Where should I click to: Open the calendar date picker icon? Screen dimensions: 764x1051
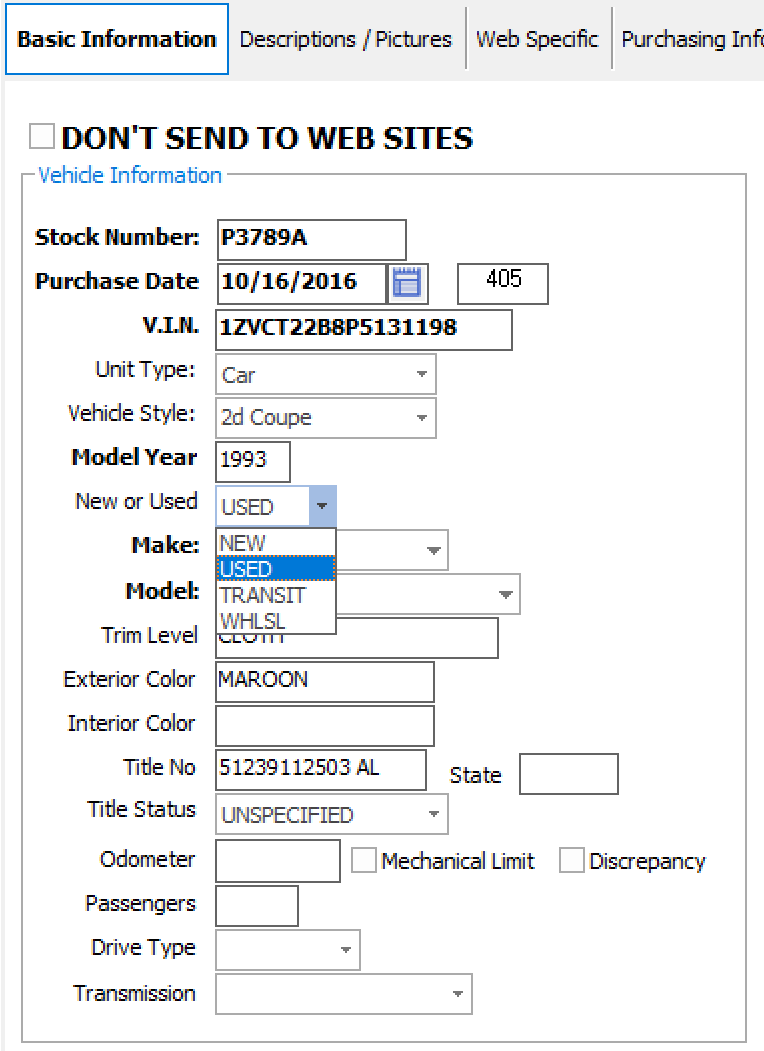click(408, 284)
